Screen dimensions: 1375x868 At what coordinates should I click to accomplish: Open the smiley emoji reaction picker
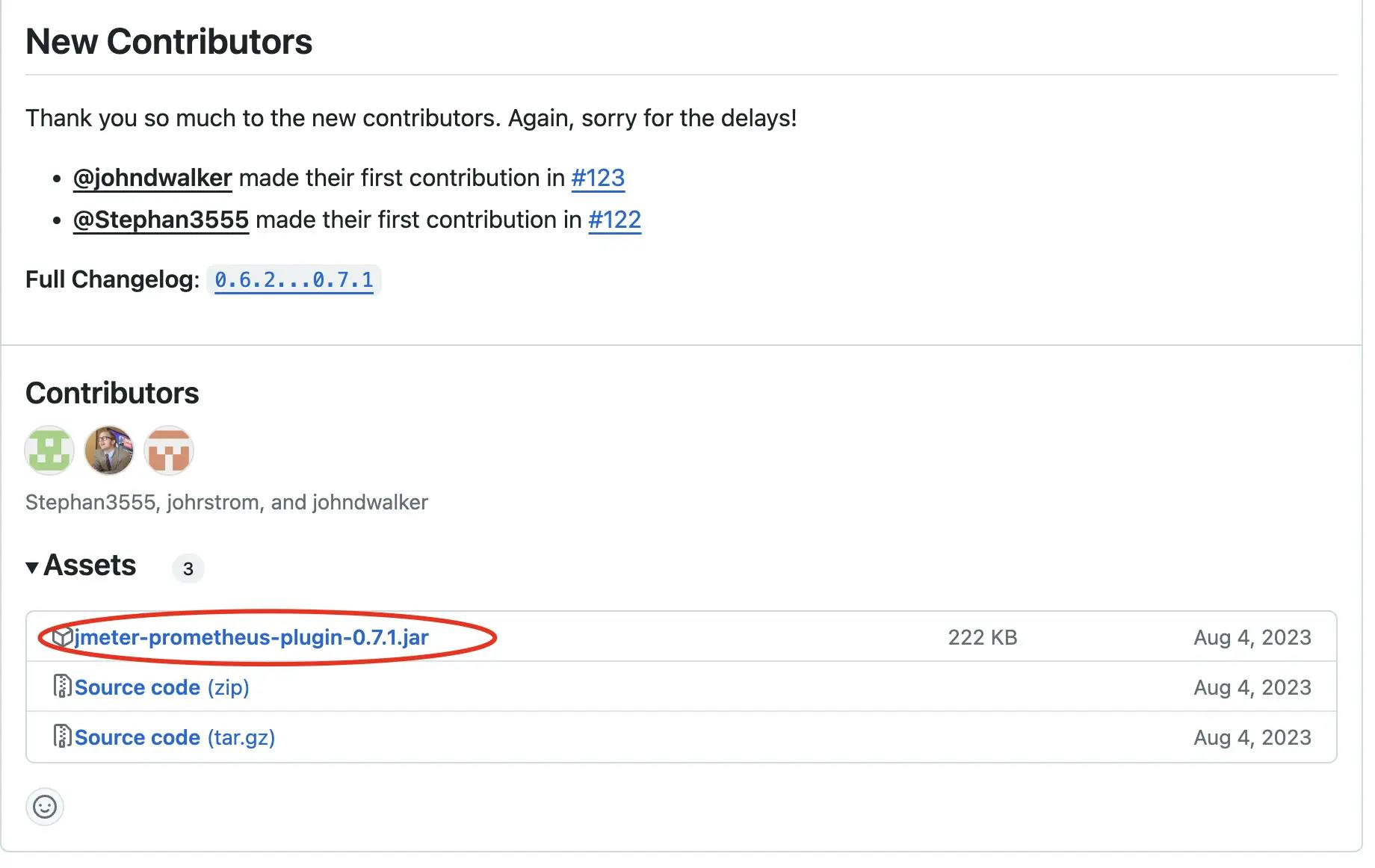(x=45, y=807)
